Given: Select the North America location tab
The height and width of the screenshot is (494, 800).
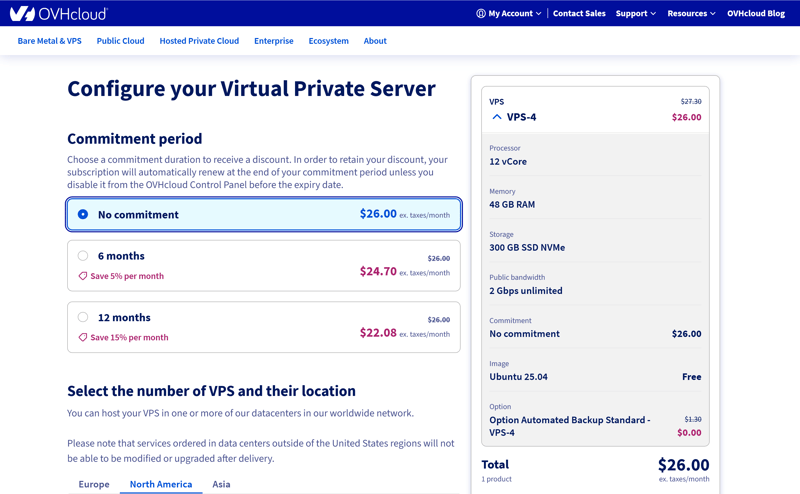Looking at the screenshot, I should pos(160,484).
